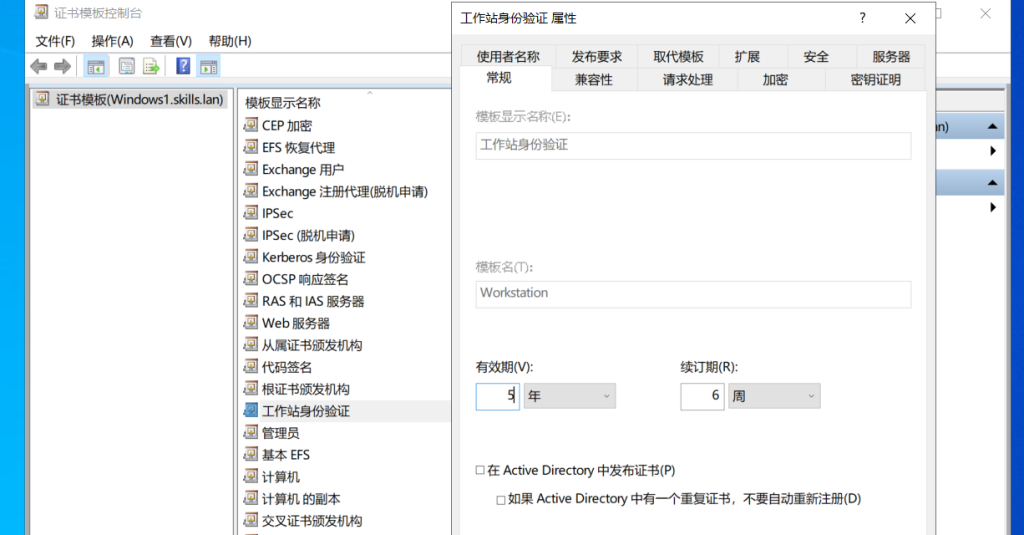Click the Kerberos 身份验证 template icon
This screenshot has height=535, width=1024.
coord(252,257)
